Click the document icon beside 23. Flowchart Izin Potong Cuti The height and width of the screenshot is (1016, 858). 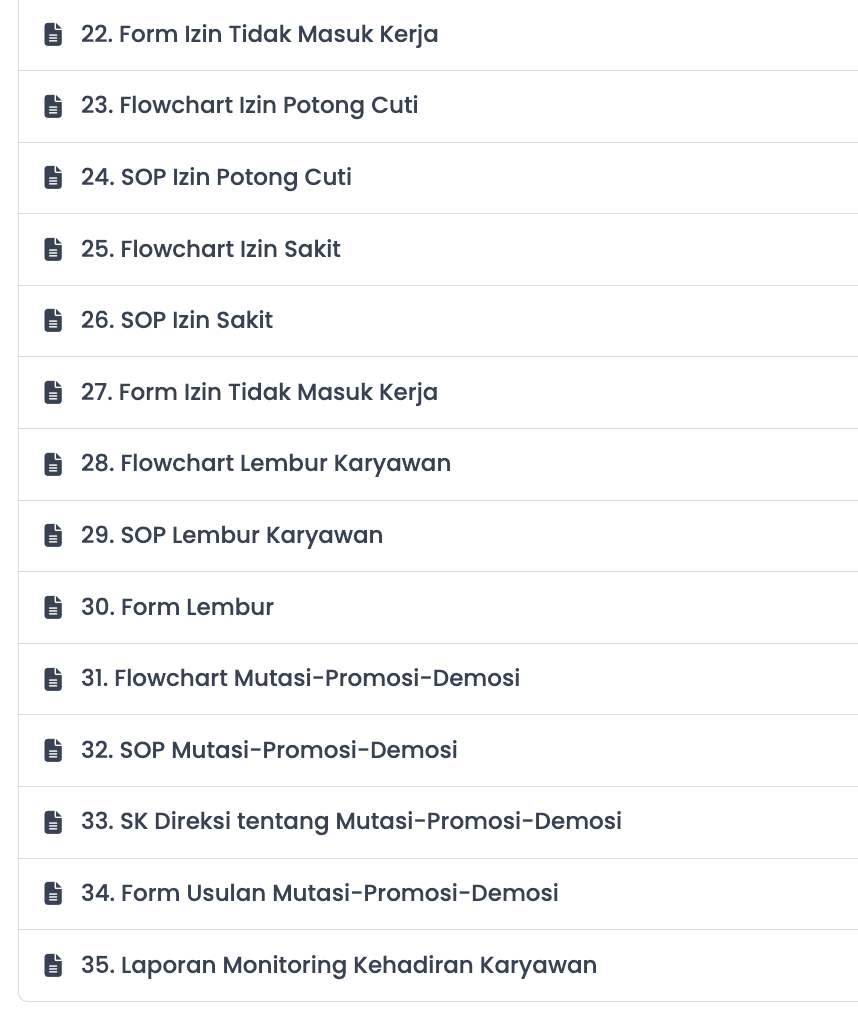pyautogui.click(x=53, y=106)
